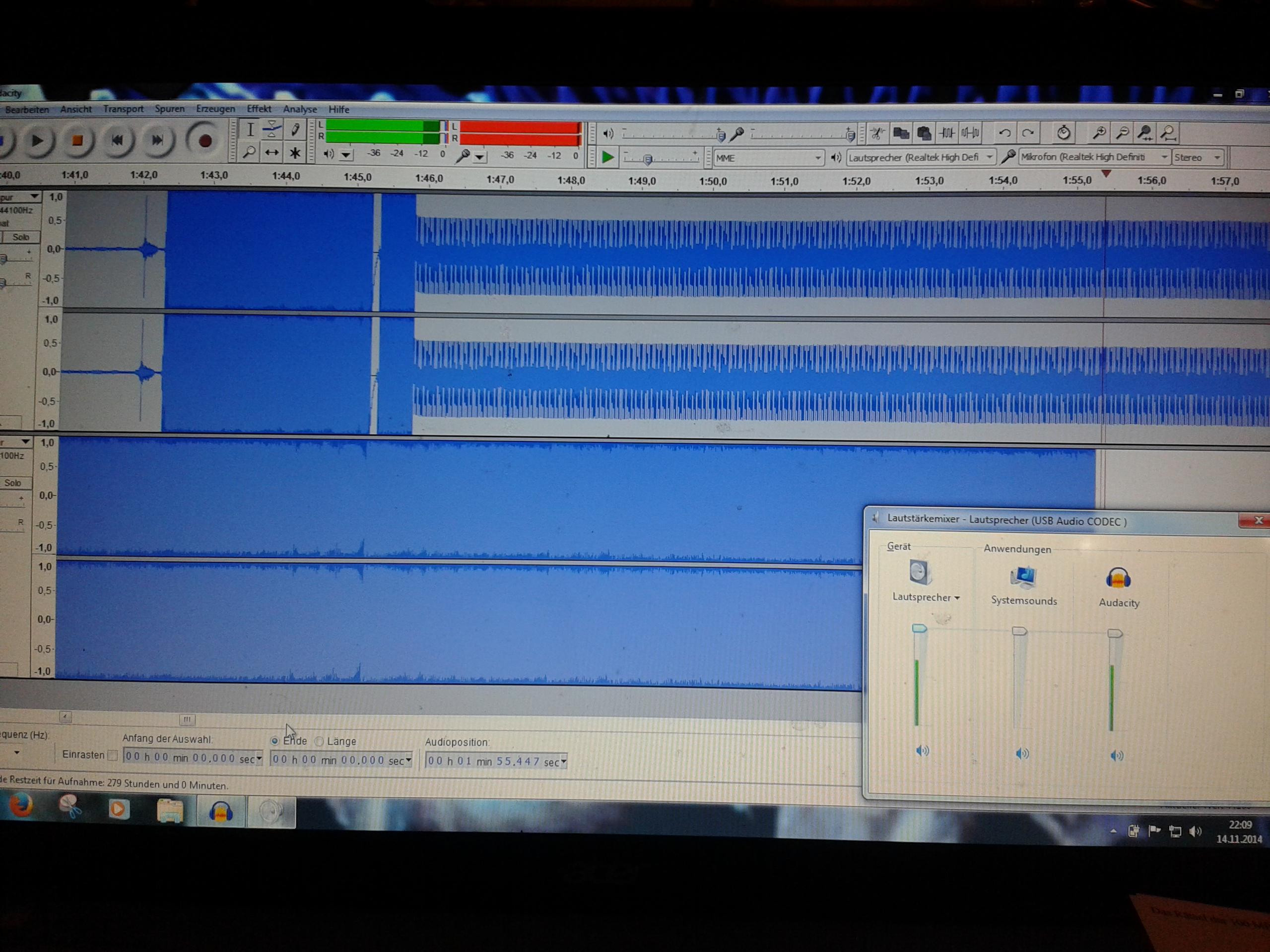
Task: Click the Undo arrow icon
Action: [x=1005, y=134]
